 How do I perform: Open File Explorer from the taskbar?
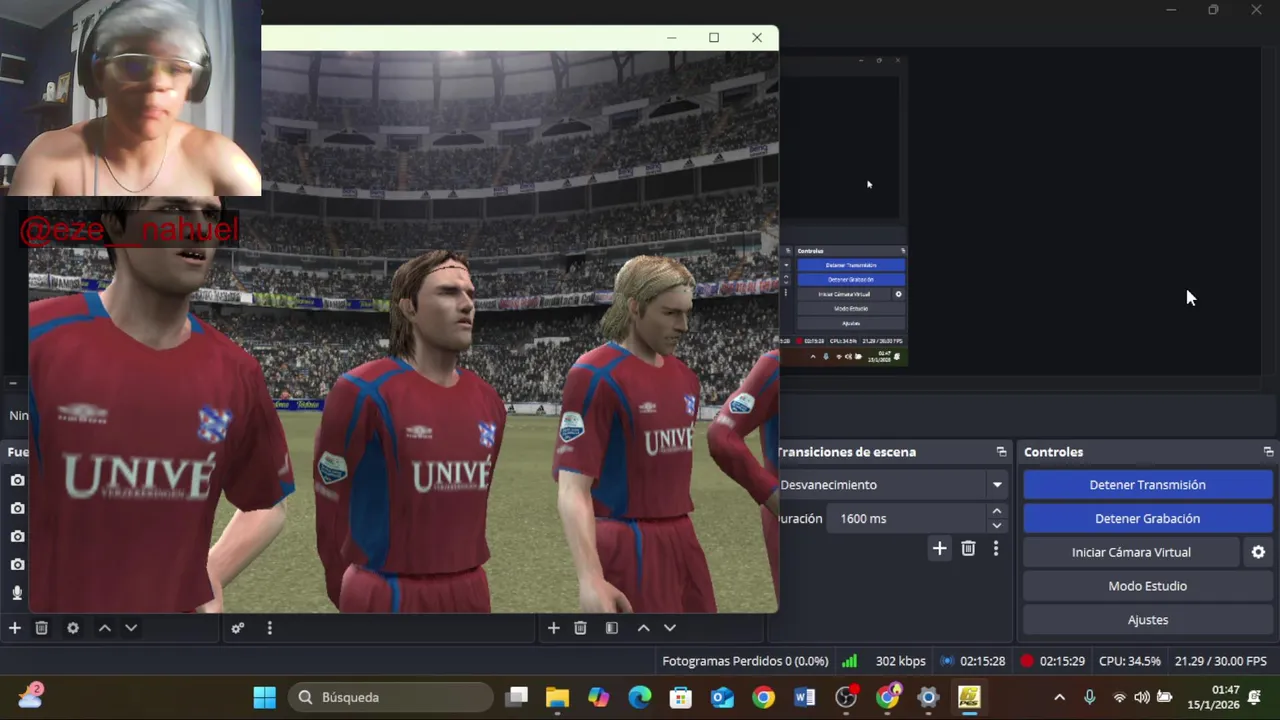pyautogui.click(x=557, y=697)
